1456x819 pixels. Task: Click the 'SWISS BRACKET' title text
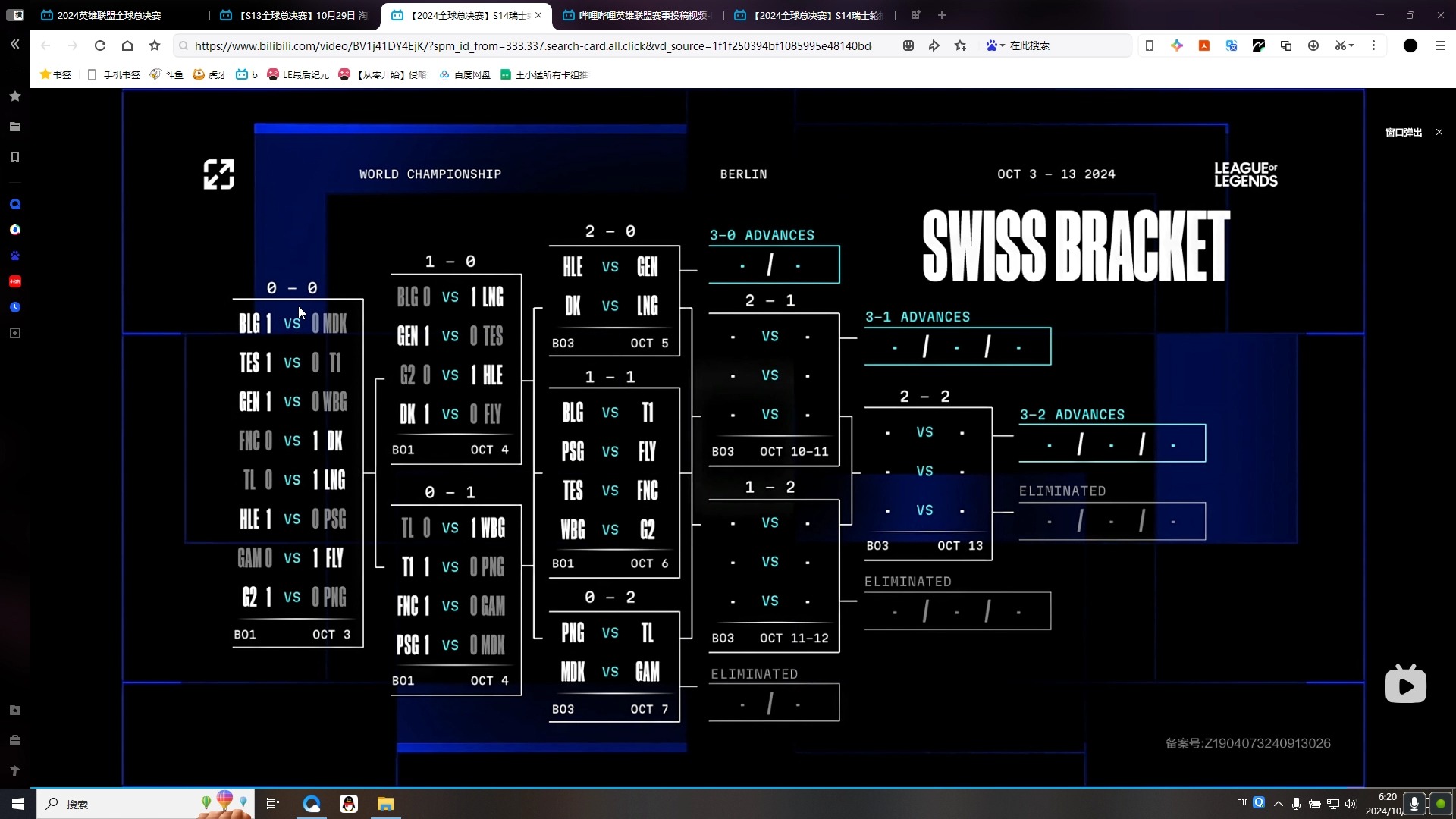pos(1076,246)
